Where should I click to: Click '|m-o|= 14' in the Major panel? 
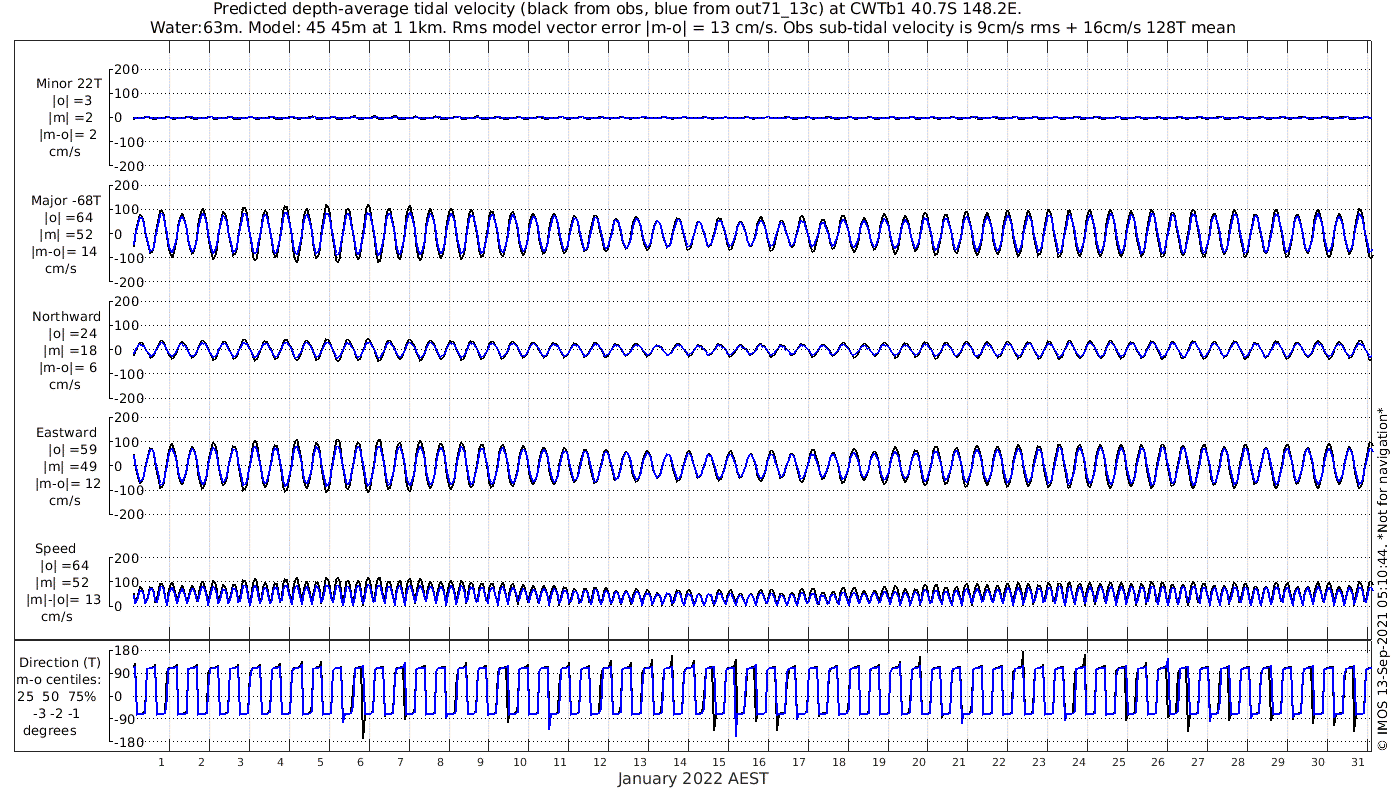(x=65, y=252)
